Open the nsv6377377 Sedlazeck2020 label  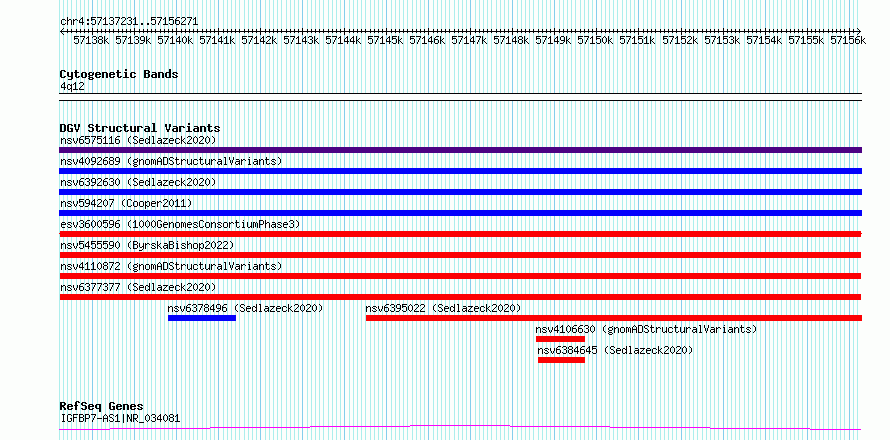(x=138, y=287)
